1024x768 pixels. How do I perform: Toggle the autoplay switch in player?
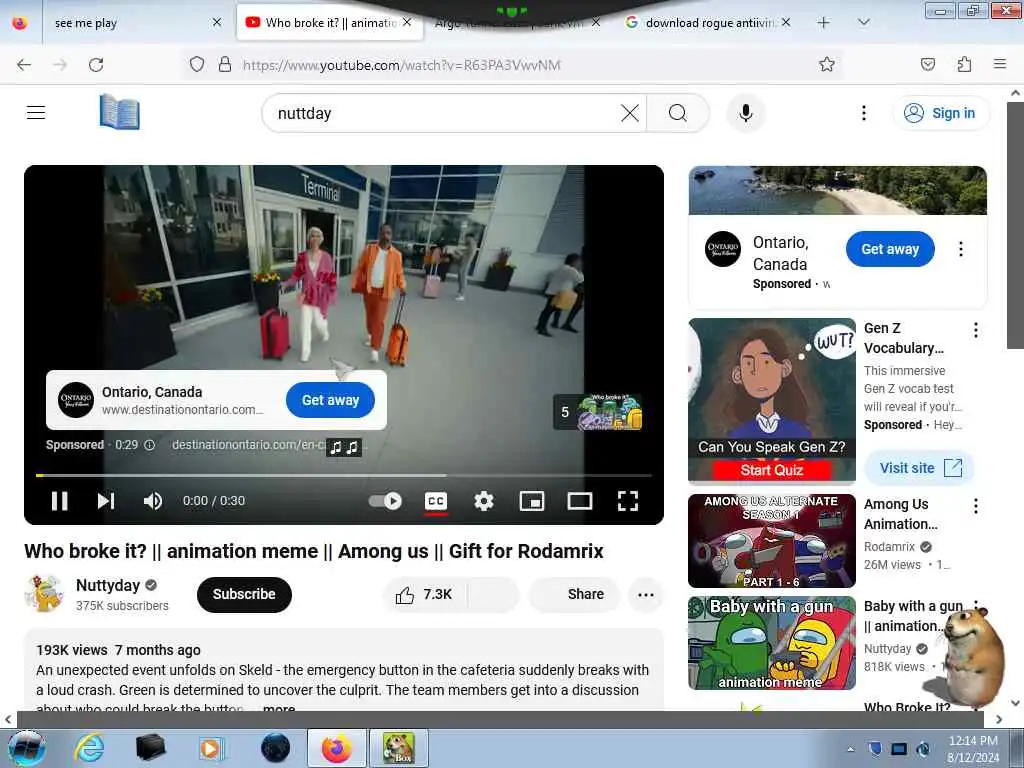(x=385, y=501)
